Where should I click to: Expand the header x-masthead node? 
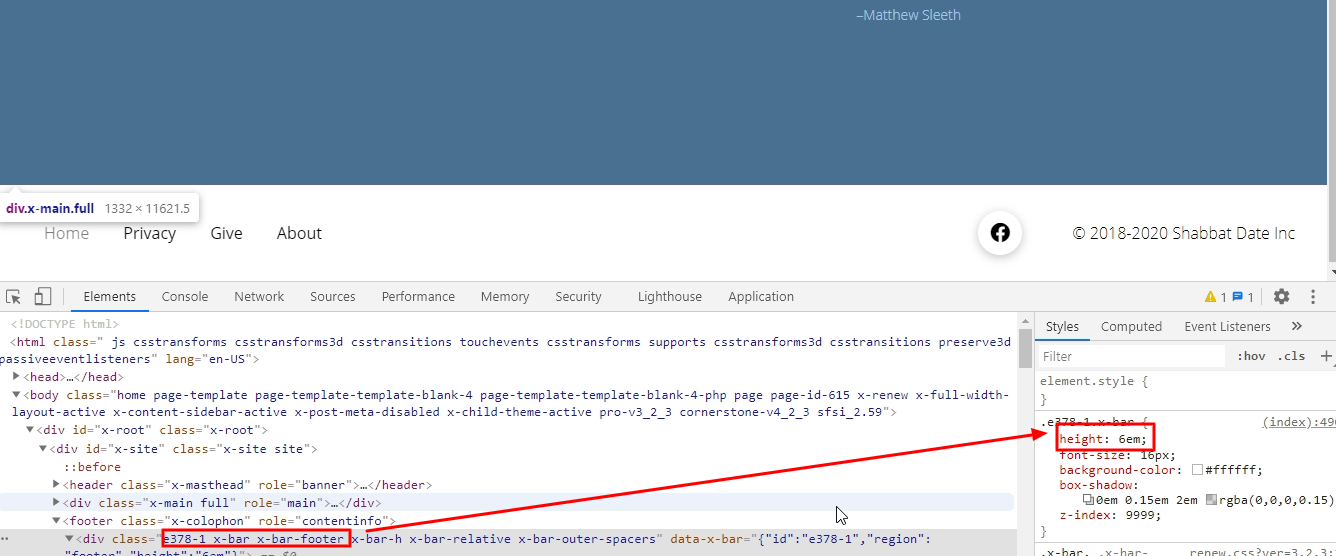(x=56, y=484)
